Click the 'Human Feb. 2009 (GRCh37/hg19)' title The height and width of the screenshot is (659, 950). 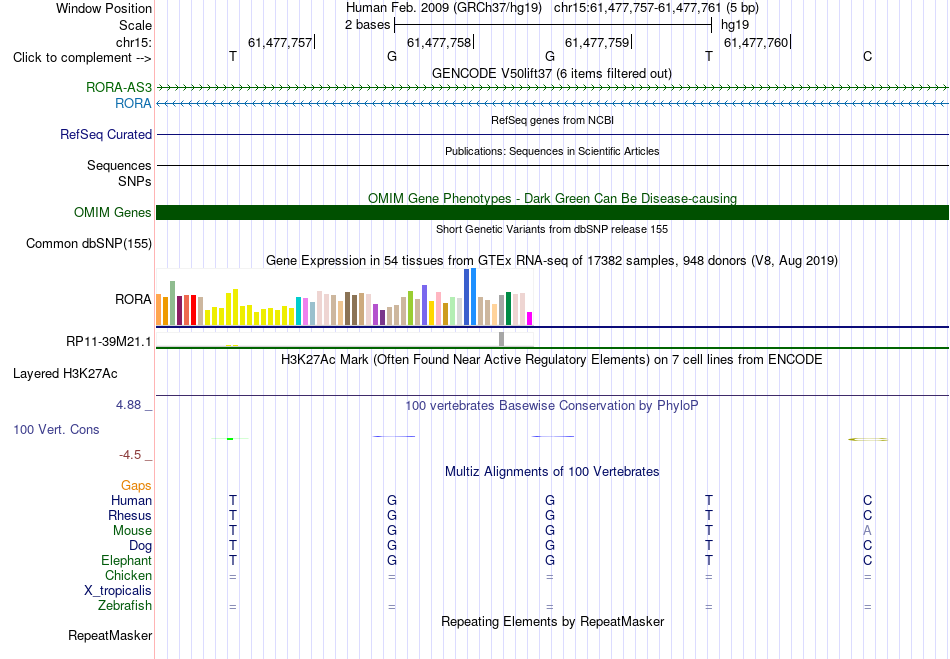(x=443, y=8)
